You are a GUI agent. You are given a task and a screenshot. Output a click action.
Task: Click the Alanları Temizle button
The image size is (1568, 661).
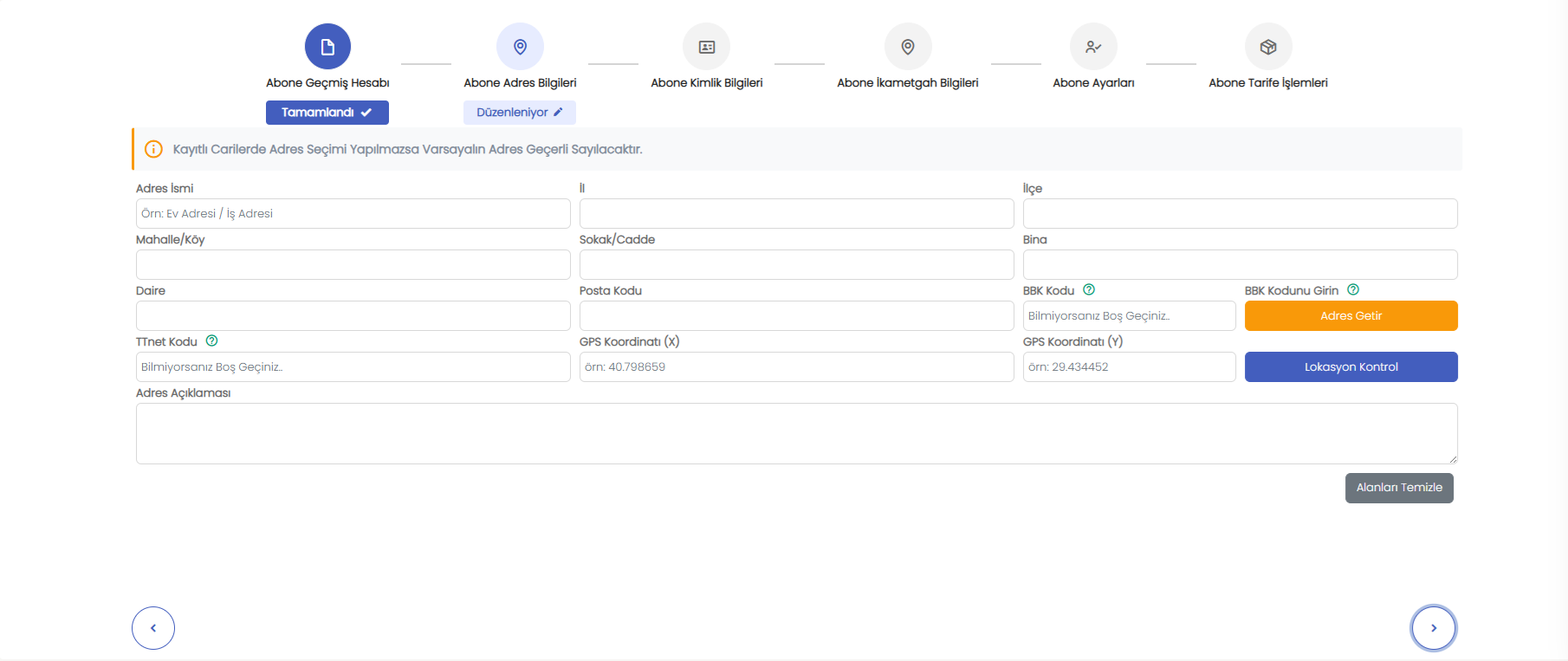point(1398,488)
